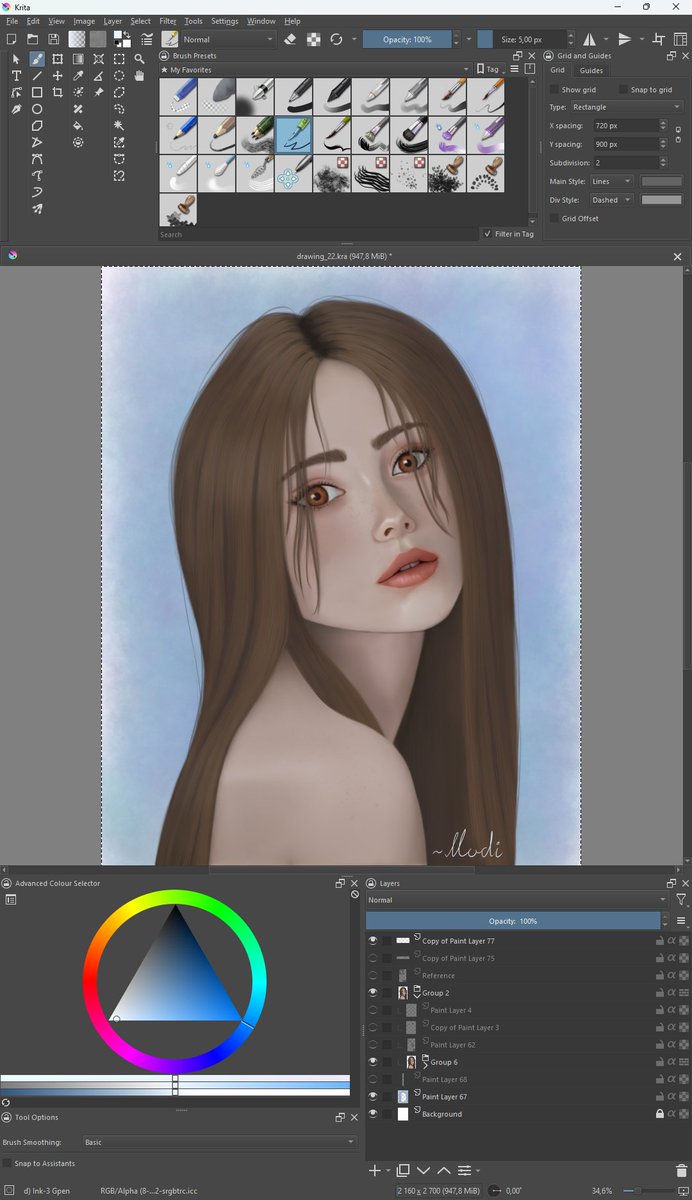Toggle horizontal mirror tool
This screenshot has width=692, height=1200.
[x=590, y=39]
